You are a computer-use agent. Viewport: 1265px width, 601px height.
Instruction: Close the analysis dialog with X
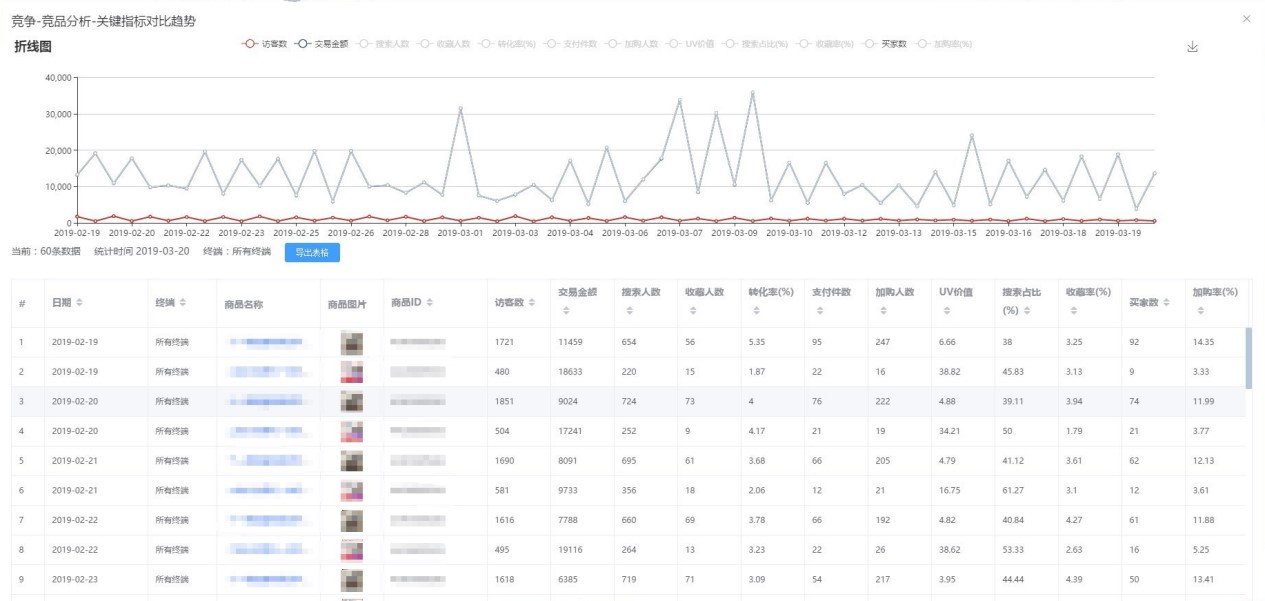(x=1246, y=19)
